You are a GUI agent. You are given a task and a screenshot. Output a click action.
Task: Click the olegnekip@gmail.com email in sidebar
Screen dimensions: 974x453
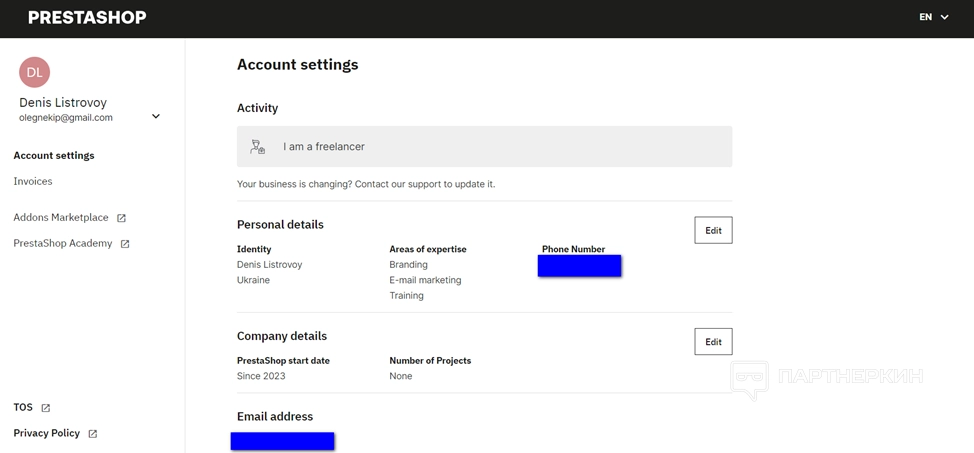(x=66, y=118)
